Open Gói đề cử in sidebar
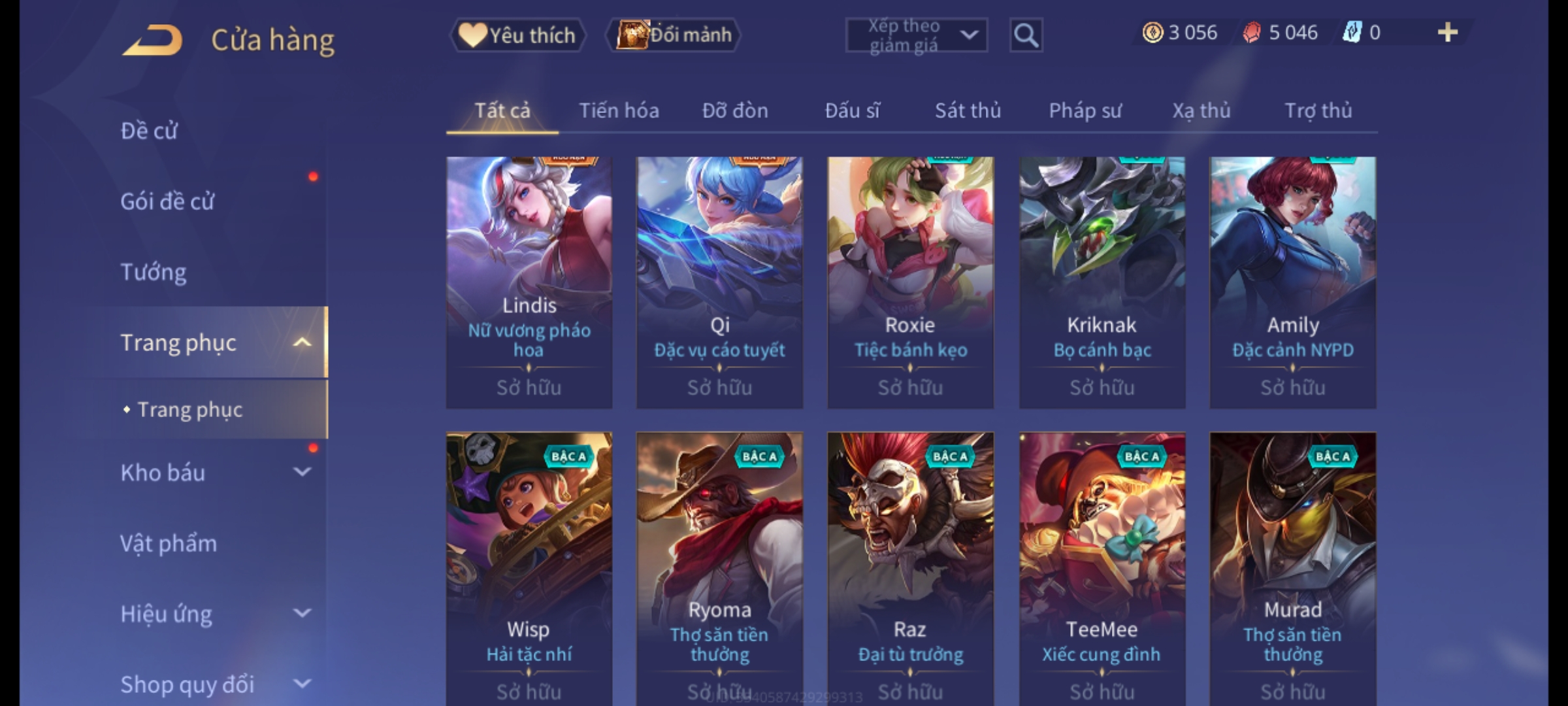The width and height of the screenshot is (1568, 706). pyautogui.click(x=167, y=201)
